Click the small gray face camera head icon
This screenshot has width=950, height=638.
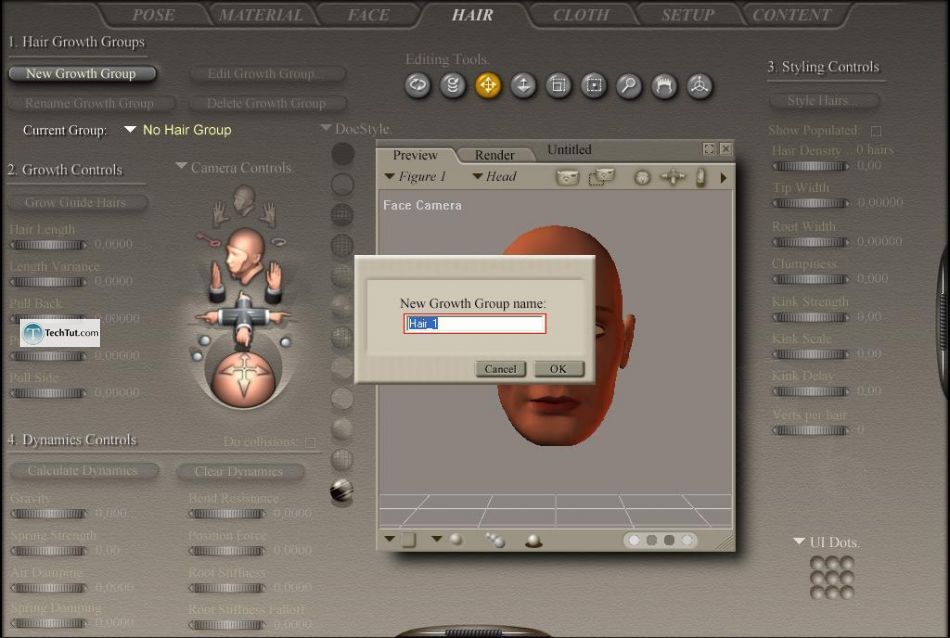tap(244, 201)
